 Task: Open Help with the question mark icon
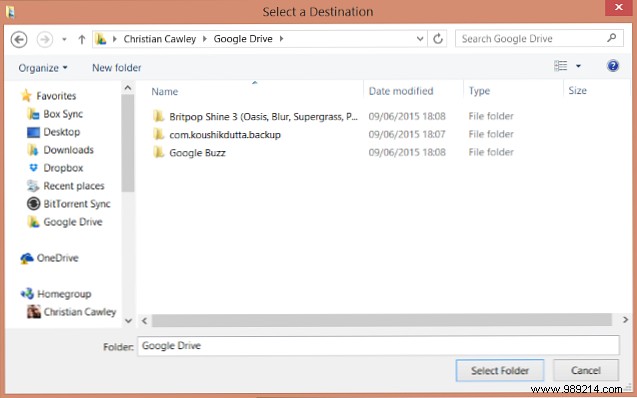[613, 66]
